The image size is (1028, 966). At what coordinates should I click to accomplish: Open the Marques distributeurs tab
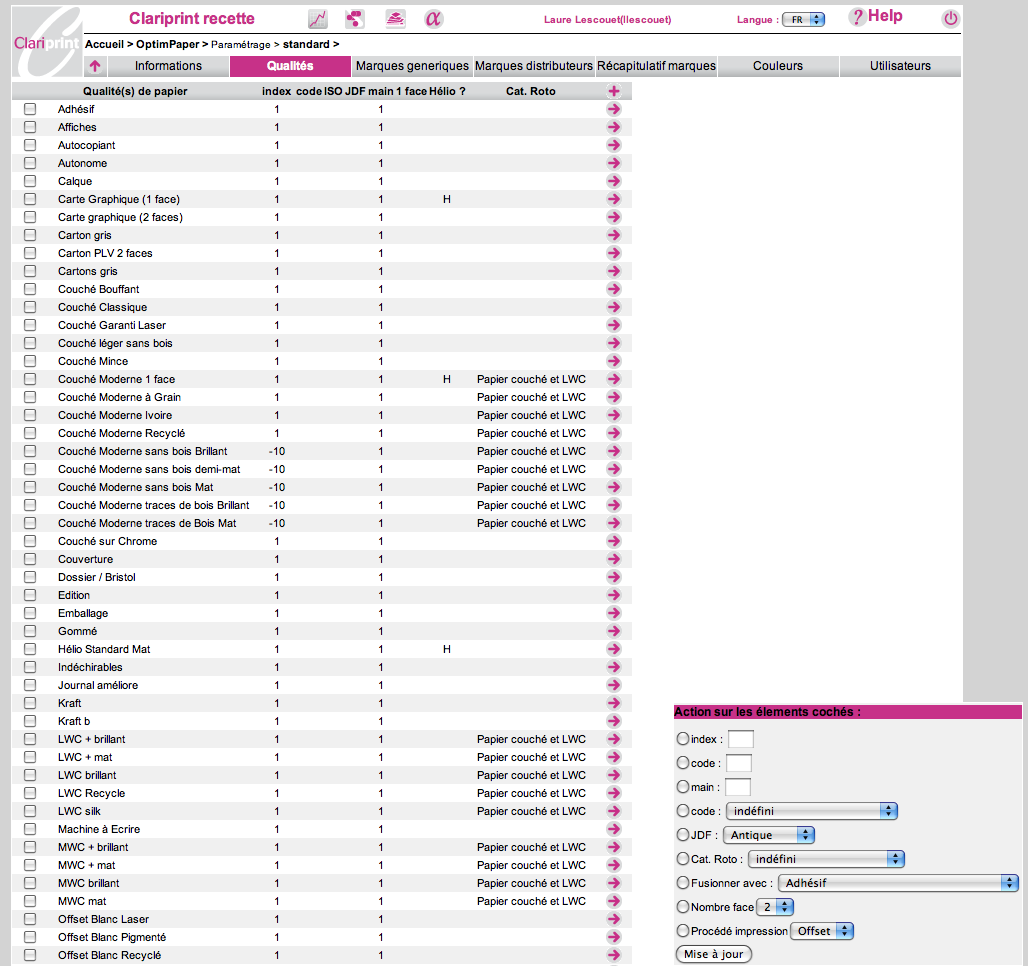pyautogui.click(x=534, y=66)
